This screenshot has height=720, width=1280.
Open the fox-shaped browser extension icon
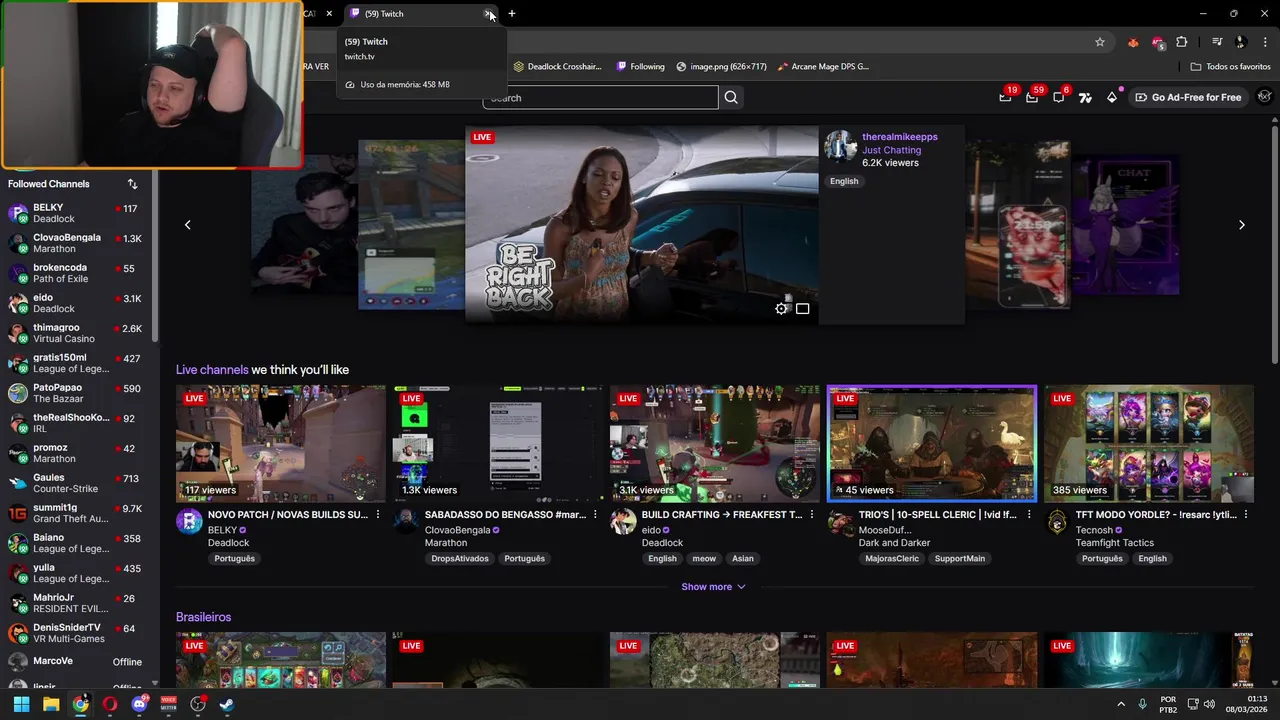click(x=1133, y=42)
